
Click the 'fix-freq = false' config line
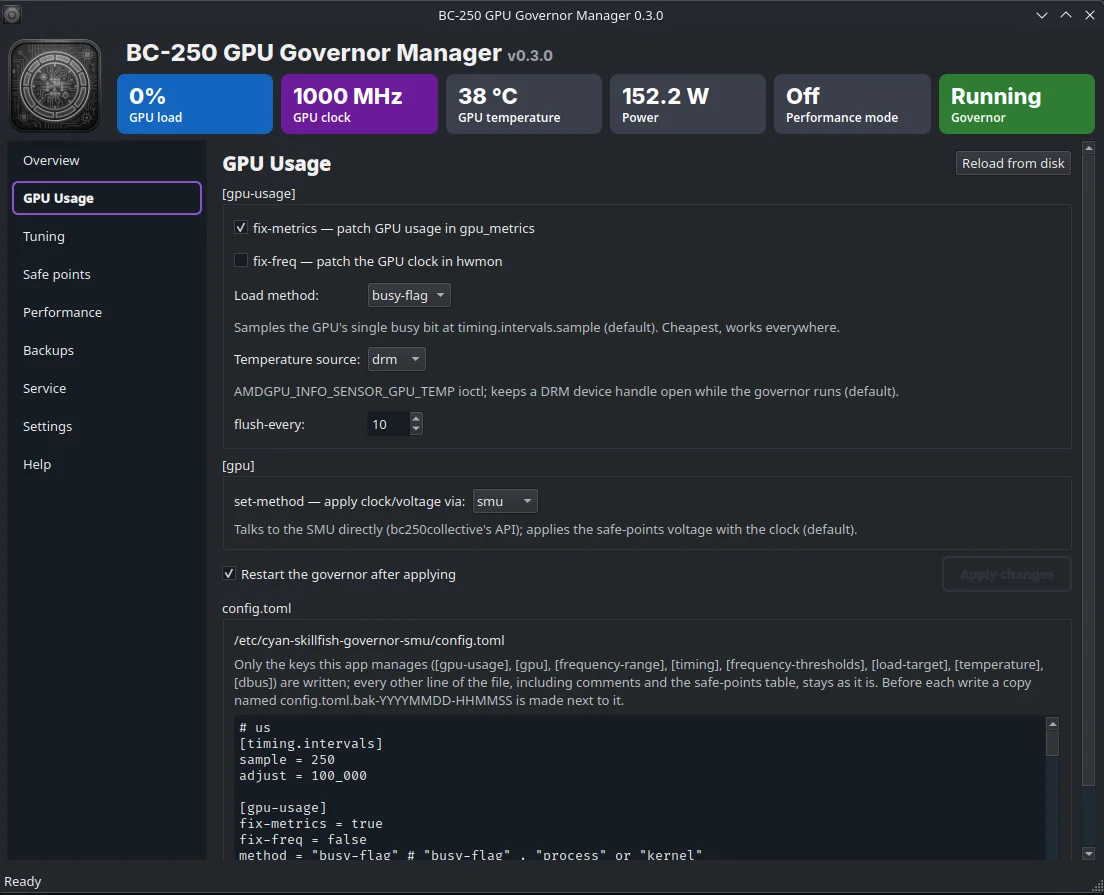pos(303,839)
